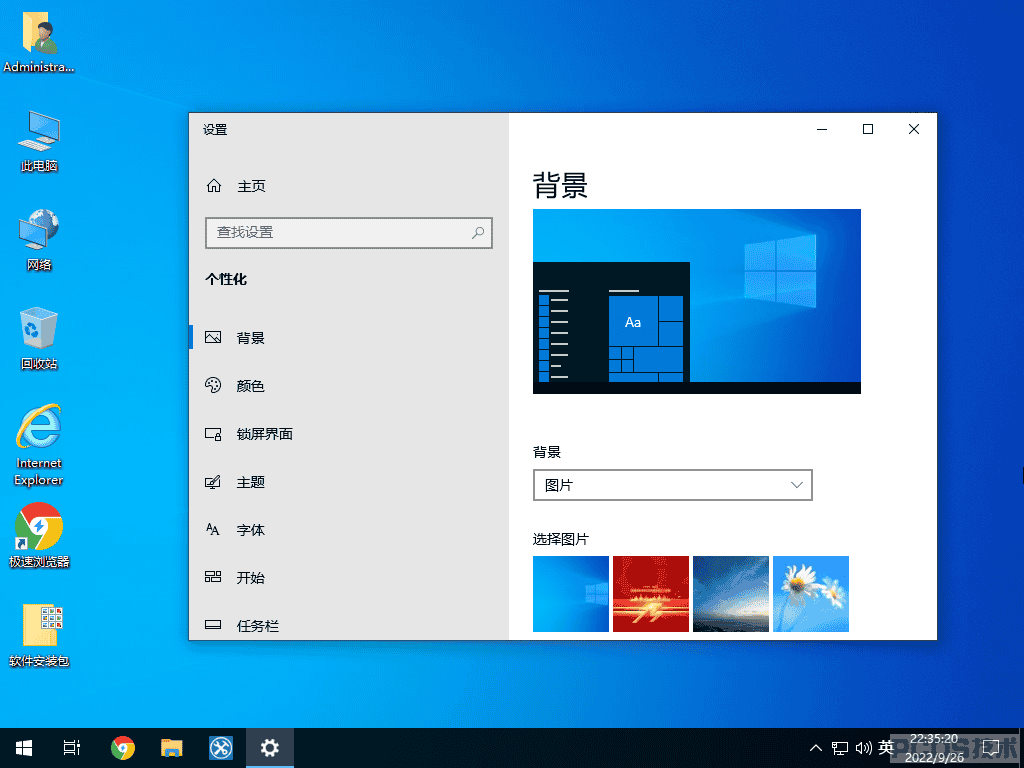Open the network status tray icon
Screen dimensions: 1024x768
coord(840,748)
